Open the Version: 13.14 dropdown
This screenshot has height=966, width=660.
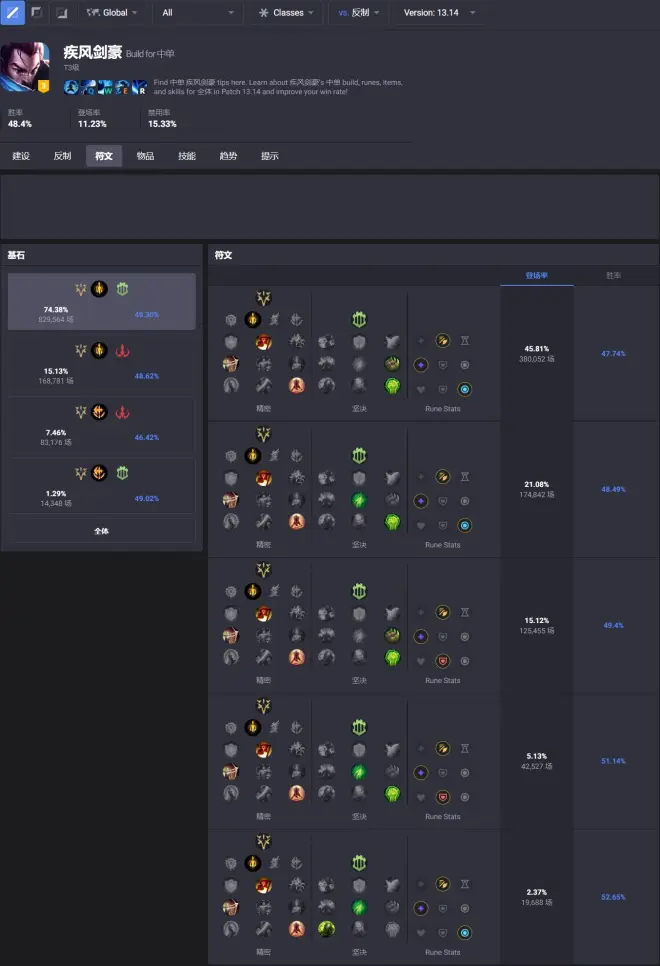pos(439,13)
